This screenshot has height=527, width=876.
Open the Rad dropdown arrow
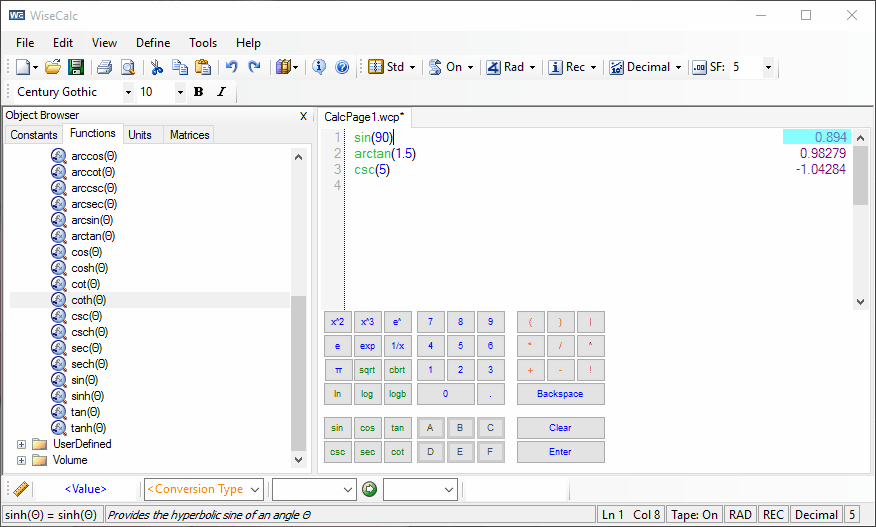[532, 68]
